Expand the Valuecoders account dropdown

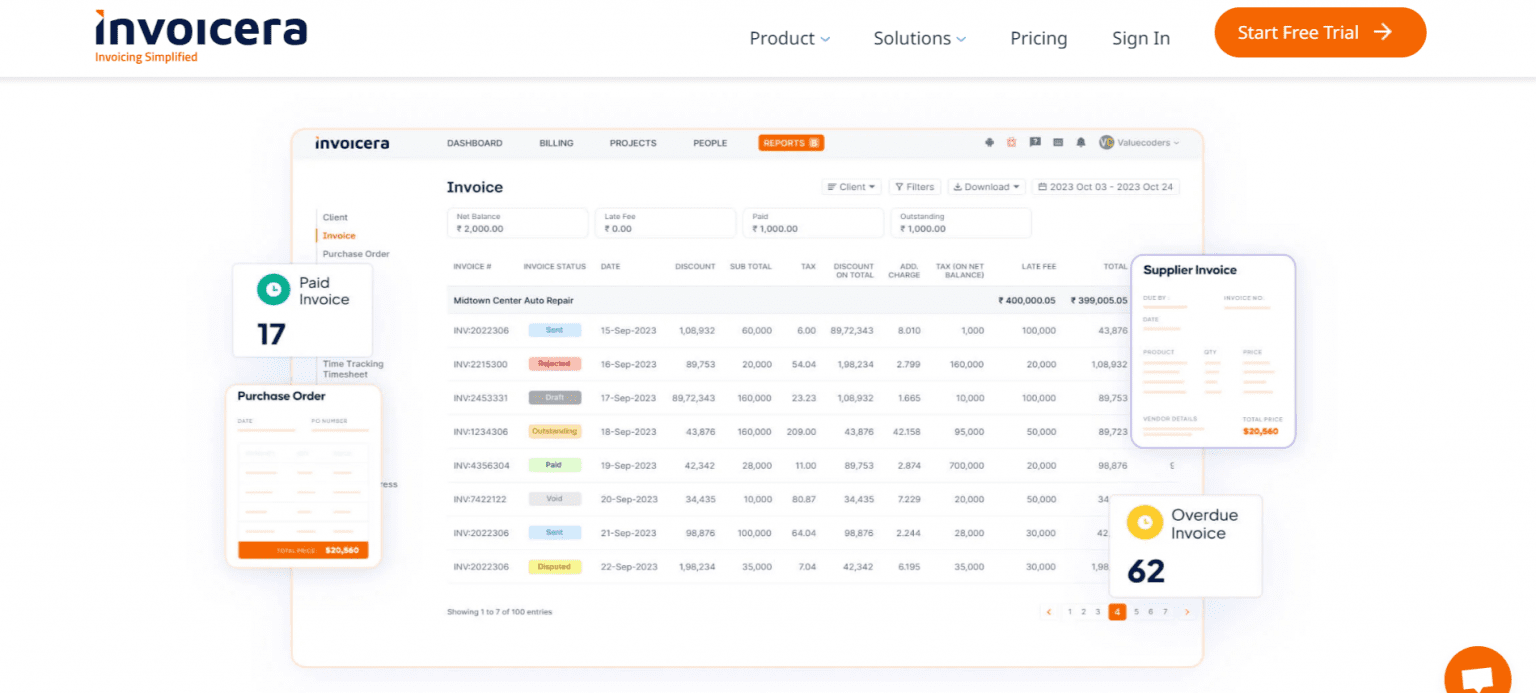click(1140, 143)
